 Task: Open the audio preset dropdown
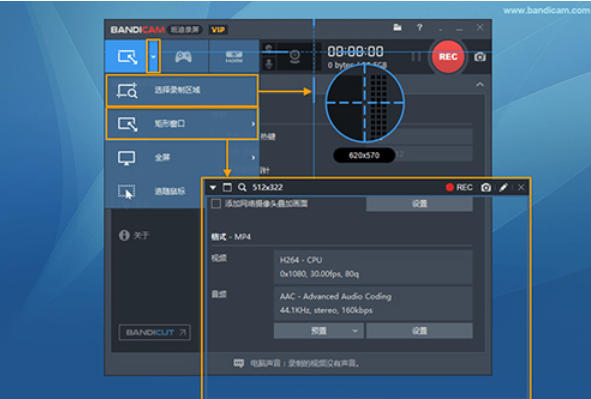click(319, 331)
